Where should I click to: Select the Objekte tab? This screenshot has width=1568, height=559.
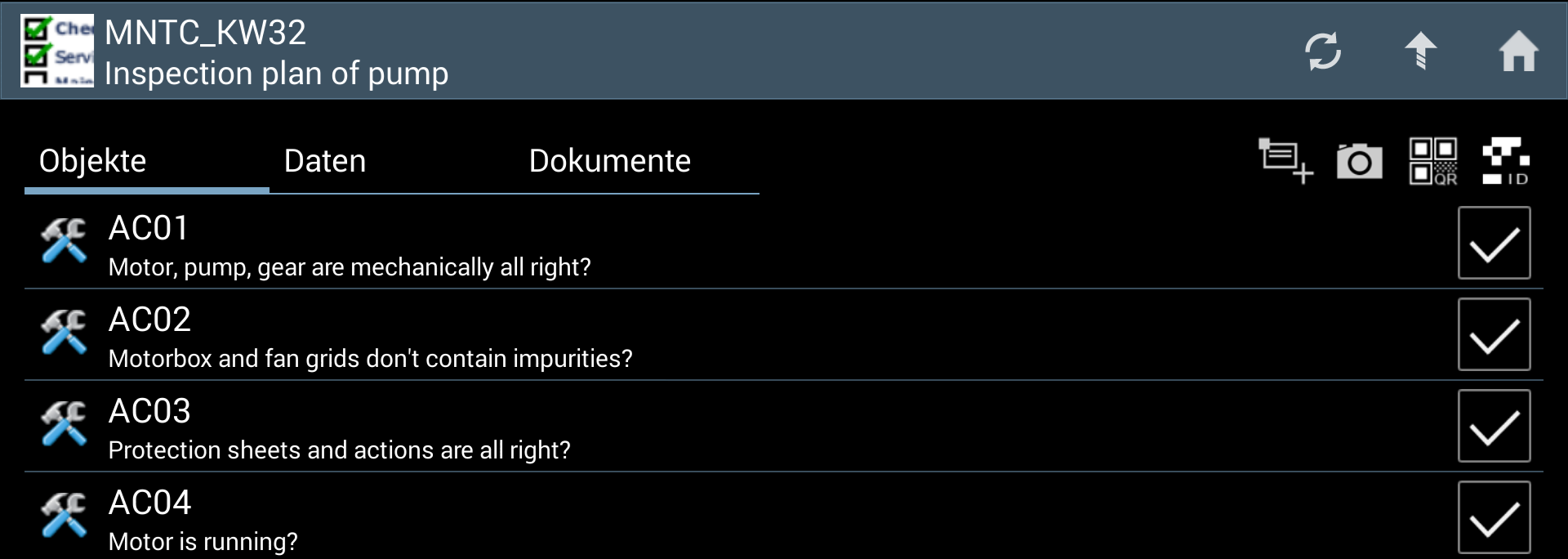click(x=93, y=161)
